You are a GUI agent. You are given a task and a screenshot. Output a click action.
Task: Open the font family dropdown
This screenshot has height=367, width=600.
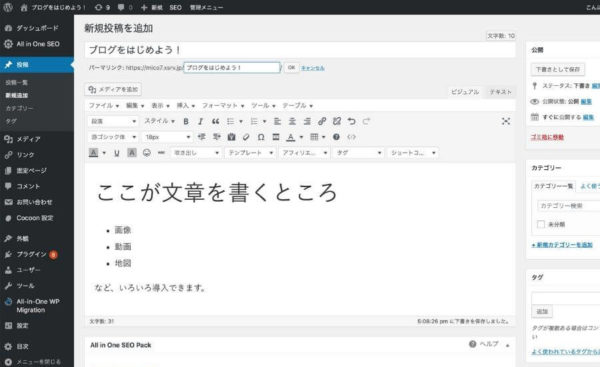(113, 137)
